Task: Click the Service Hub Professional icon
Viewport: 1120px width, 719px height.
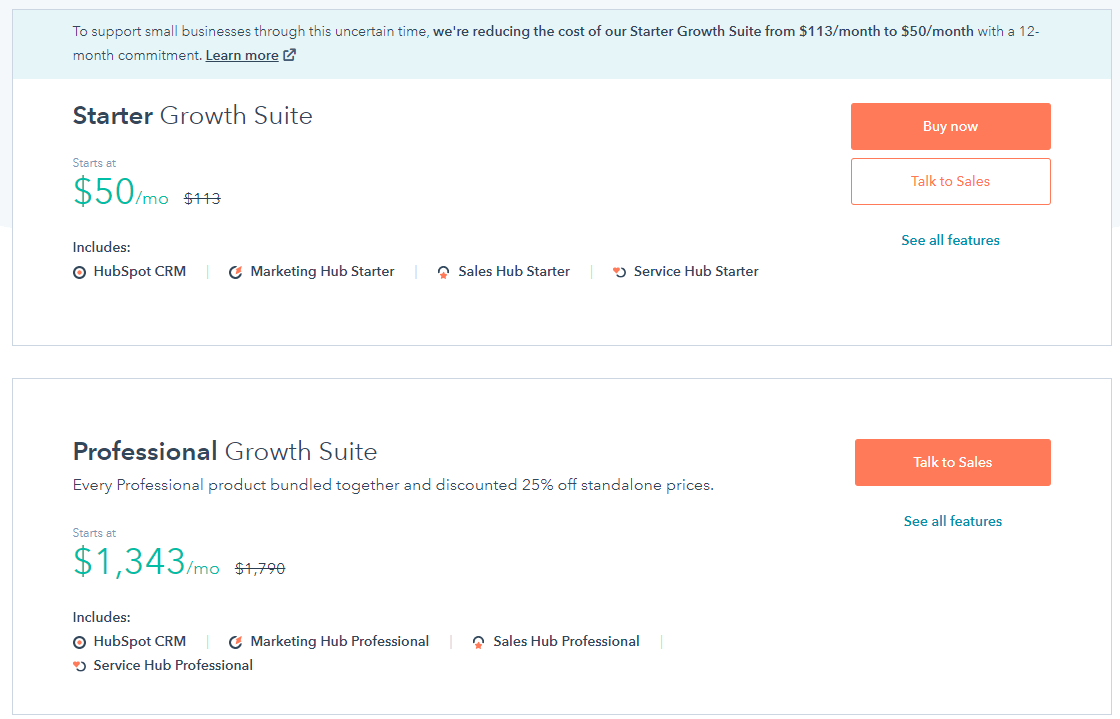Action: click(x=80, y=666)
